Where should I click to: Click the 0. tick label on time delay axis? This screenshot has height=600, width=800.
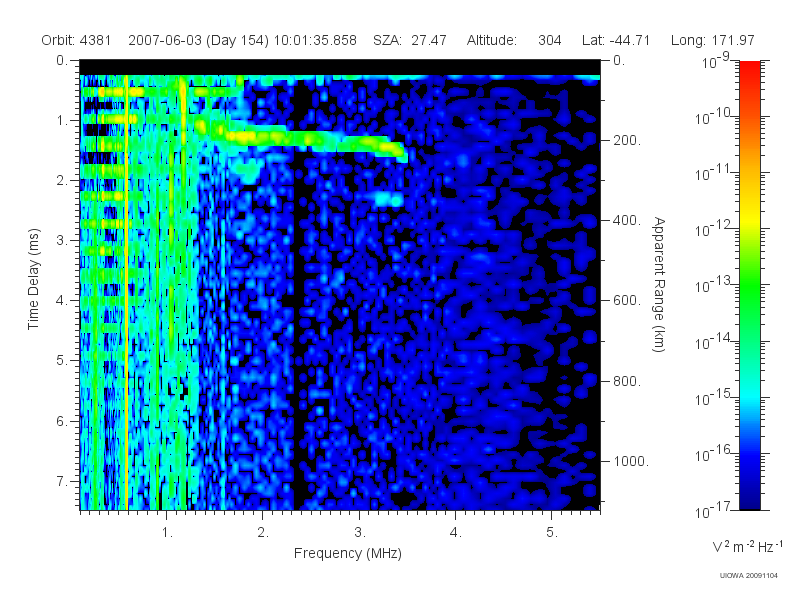coord(62,61)
